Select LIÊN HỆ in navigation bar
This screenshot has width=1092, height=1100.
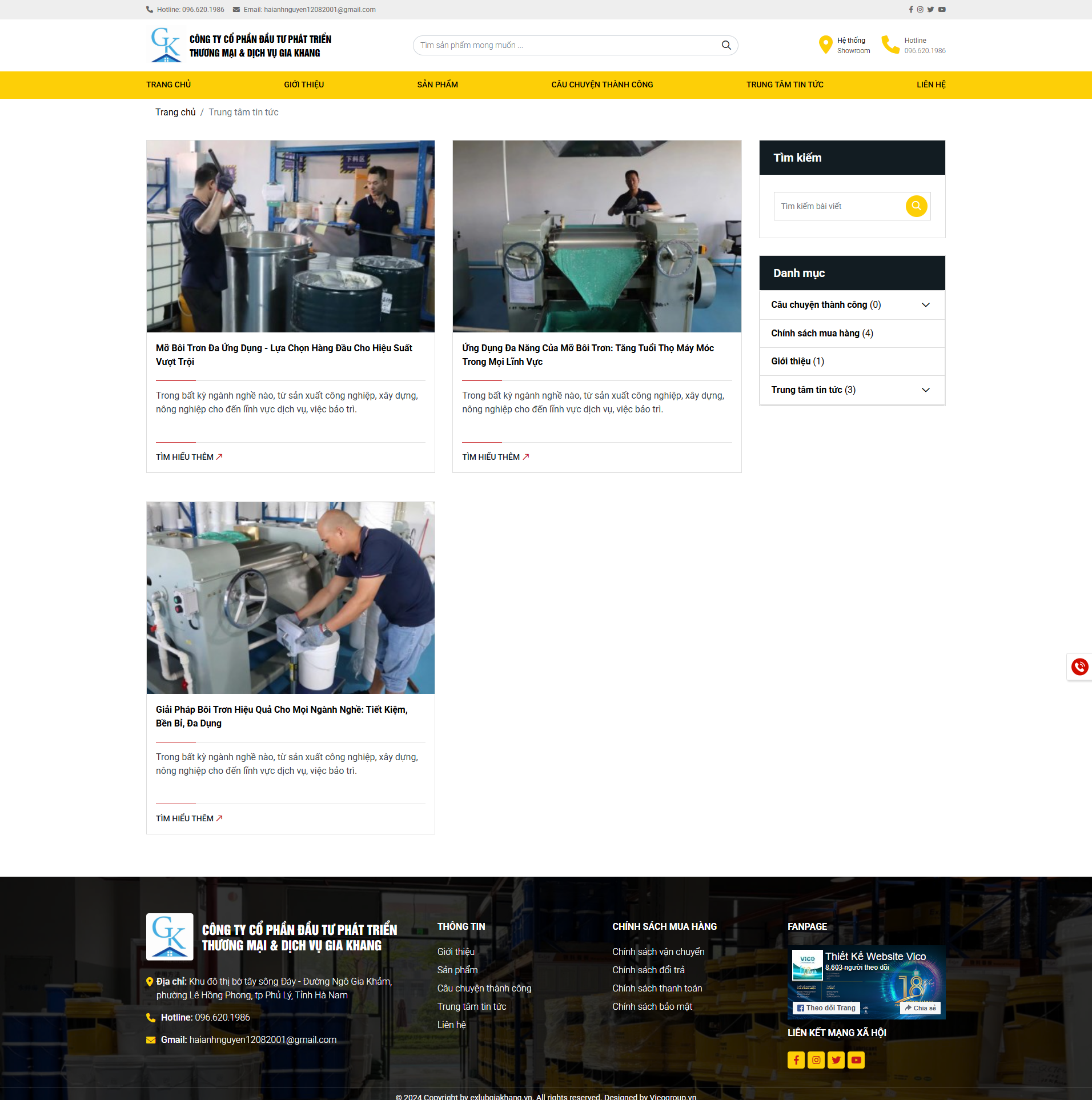click(x=931, y=85)
